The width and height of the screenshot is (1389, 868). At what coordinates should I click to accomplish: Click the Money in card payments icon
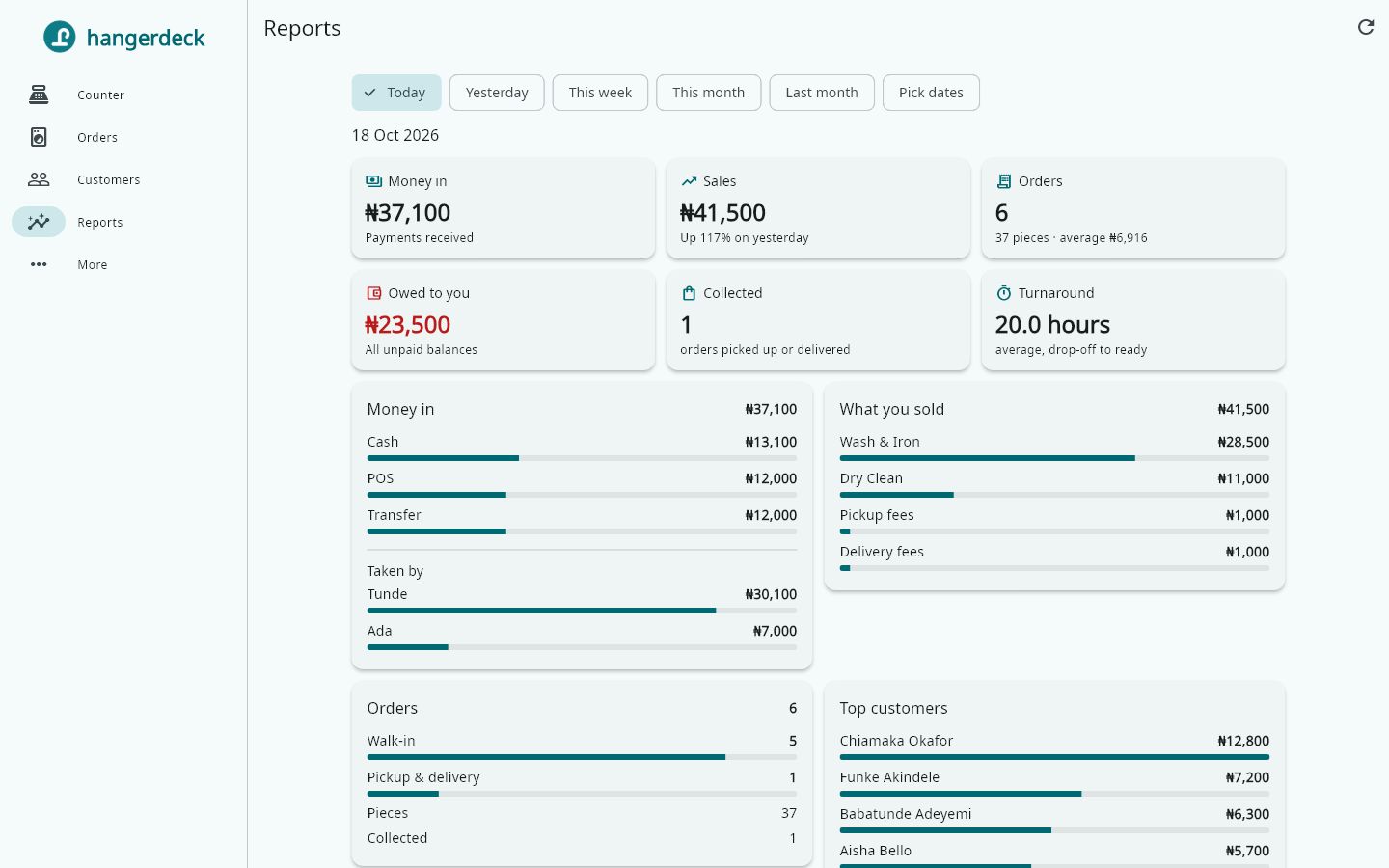pyautogui.click(x=373, y=181)
